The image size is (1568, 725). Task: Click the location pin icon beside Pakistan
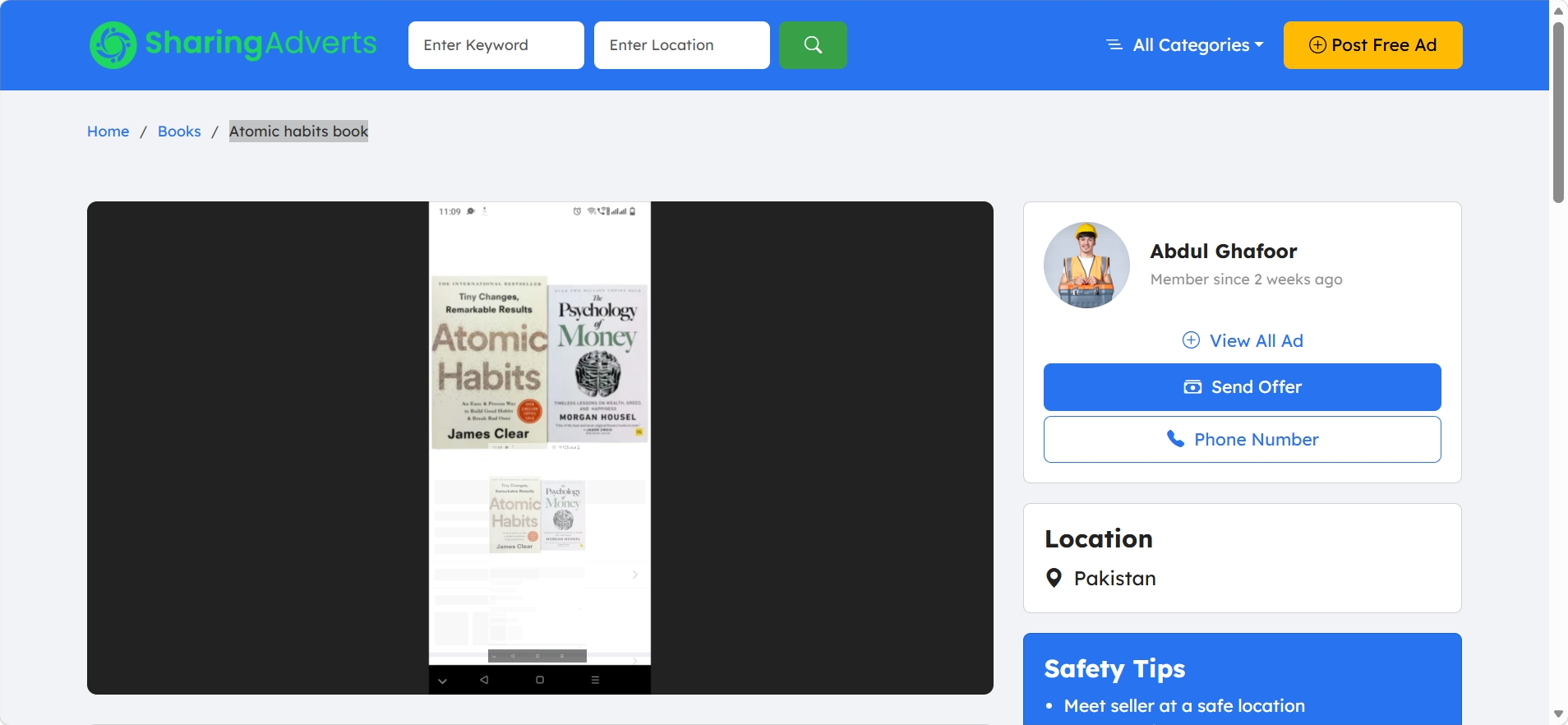1054,579
